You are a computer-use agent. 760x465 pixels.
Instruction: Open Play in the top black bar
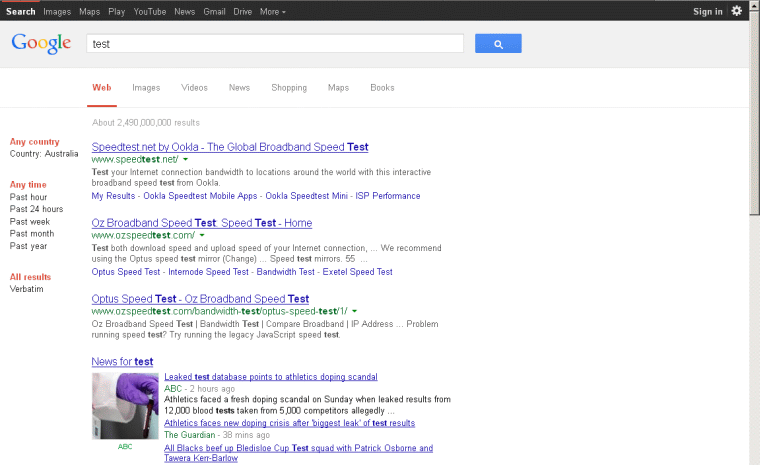116,12
